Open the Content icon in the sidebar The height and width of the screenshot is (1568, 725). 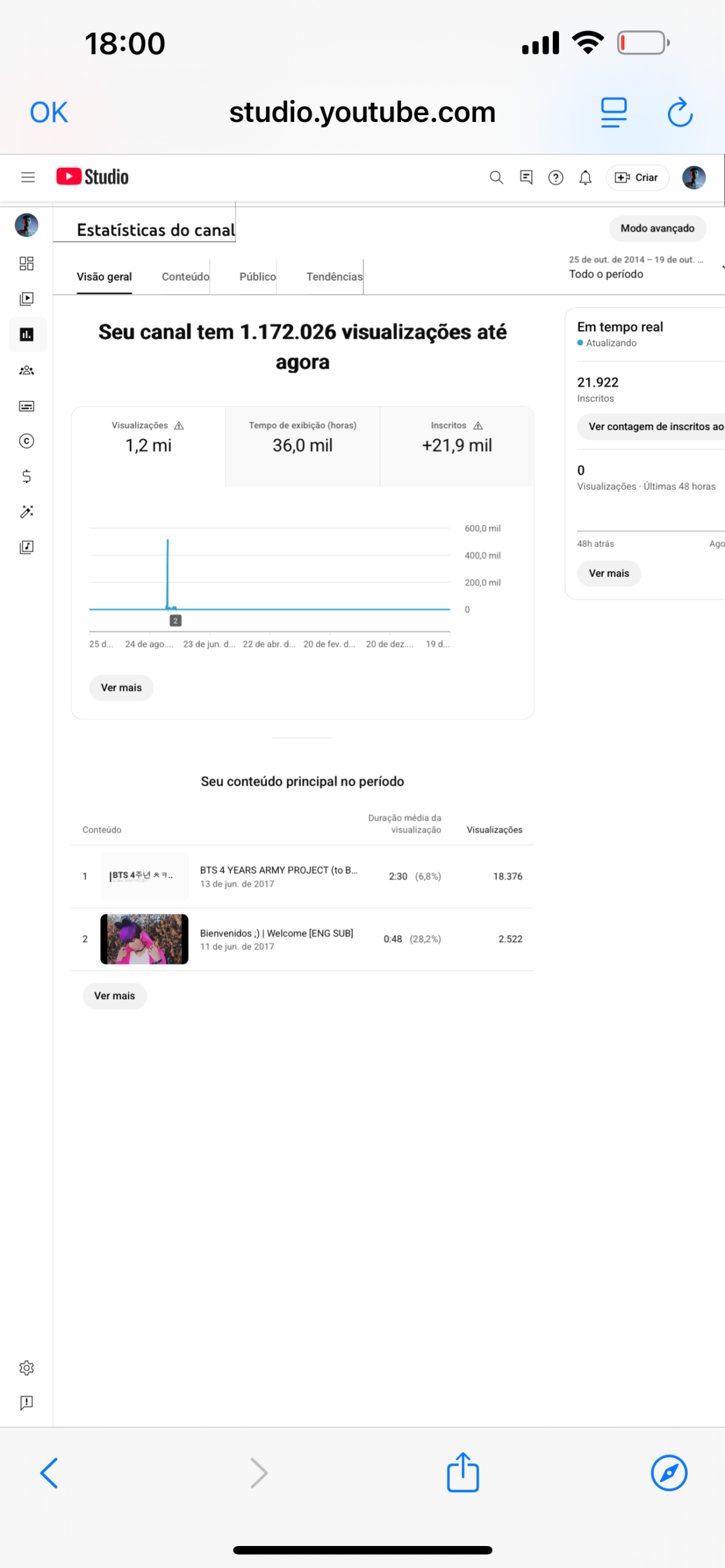pyautogui.click(x=27, y=299)
